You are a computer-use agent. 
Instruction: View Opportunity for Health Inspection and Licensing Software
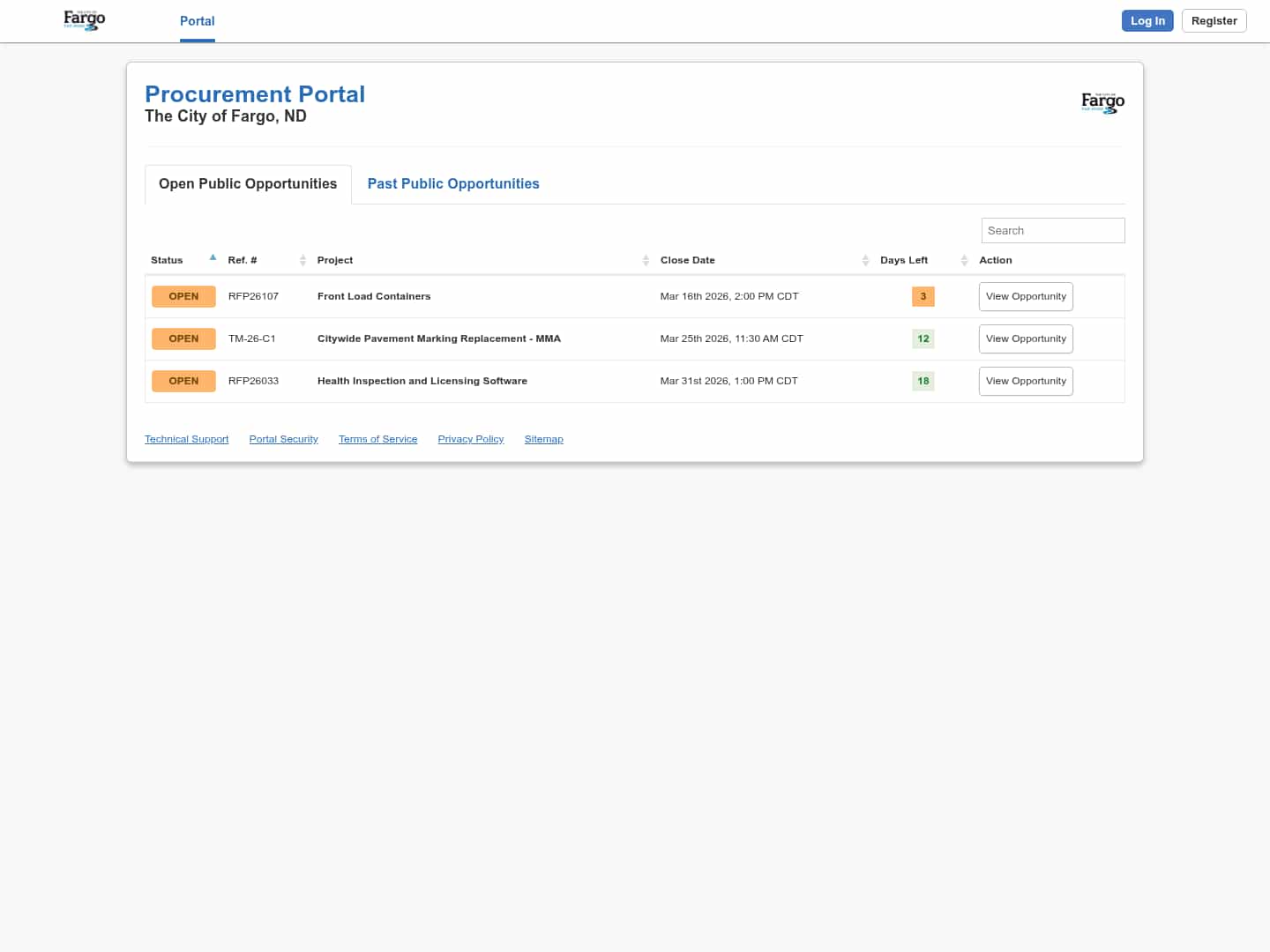click(1026, 382)
